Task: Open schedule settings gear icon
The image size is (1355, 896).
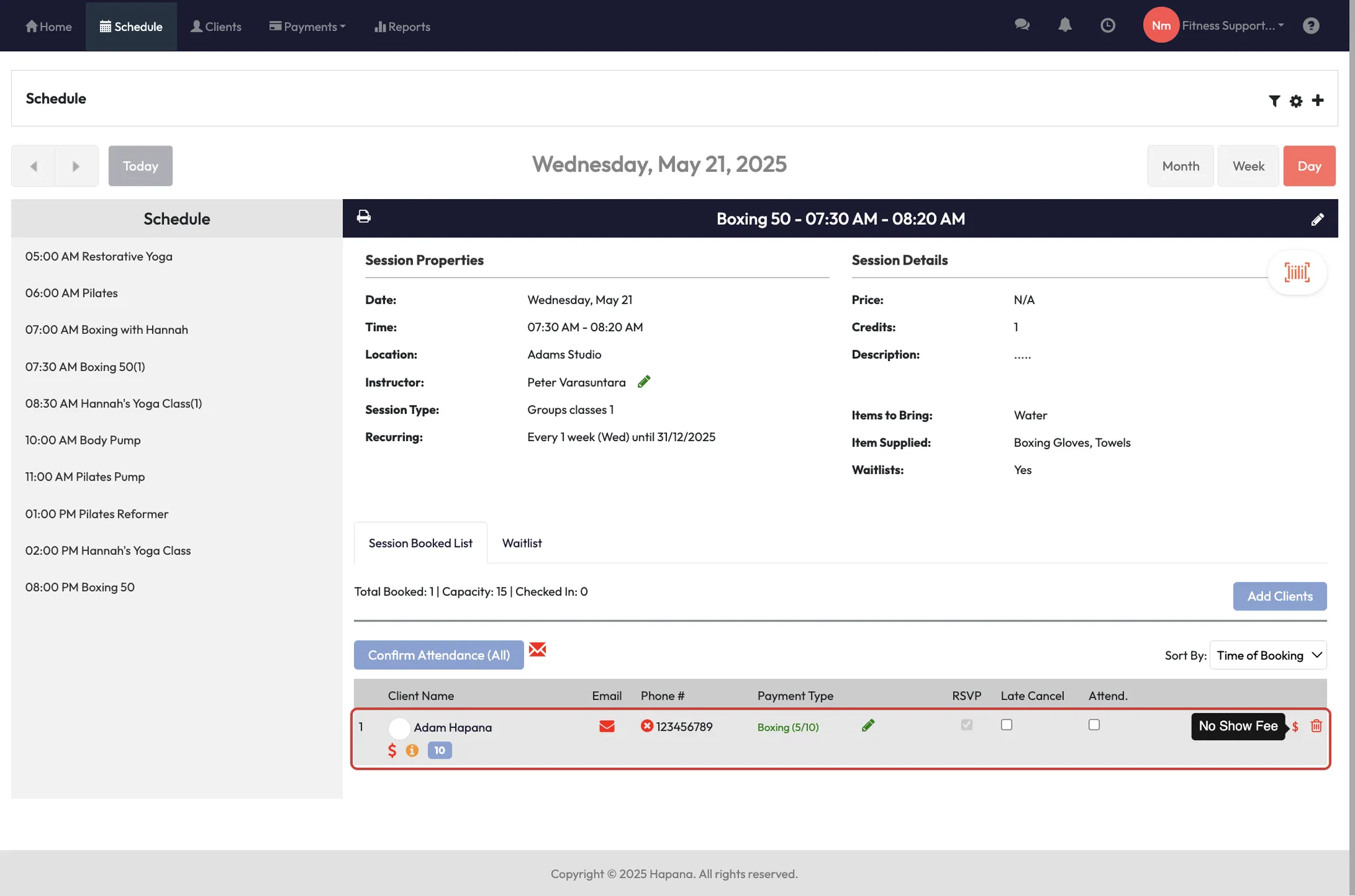Action: pos(1295,101)
